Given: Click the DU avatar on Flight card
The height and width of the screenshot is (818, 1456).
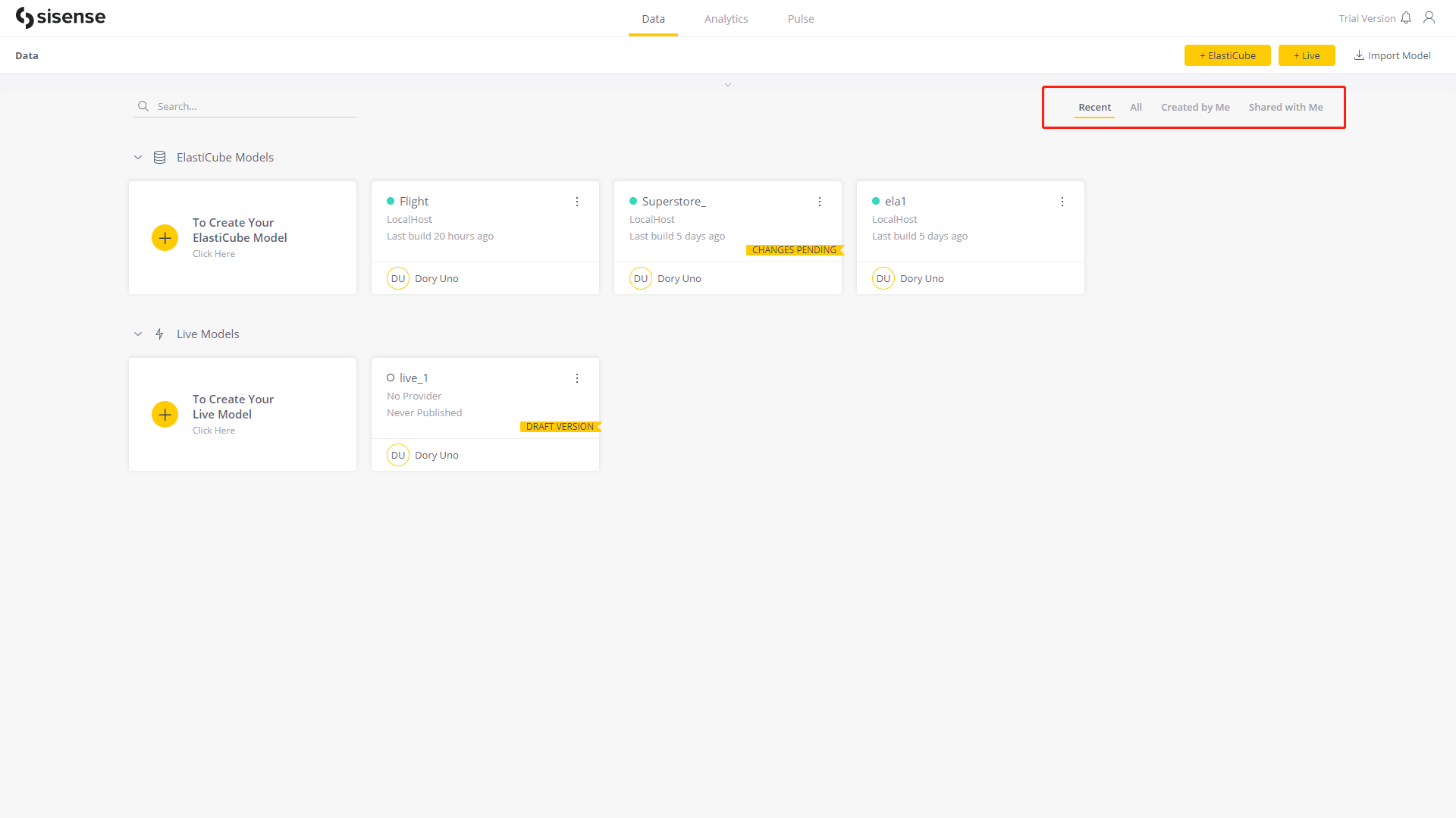Looking at the screenshot, I should [x=398, y=278].
